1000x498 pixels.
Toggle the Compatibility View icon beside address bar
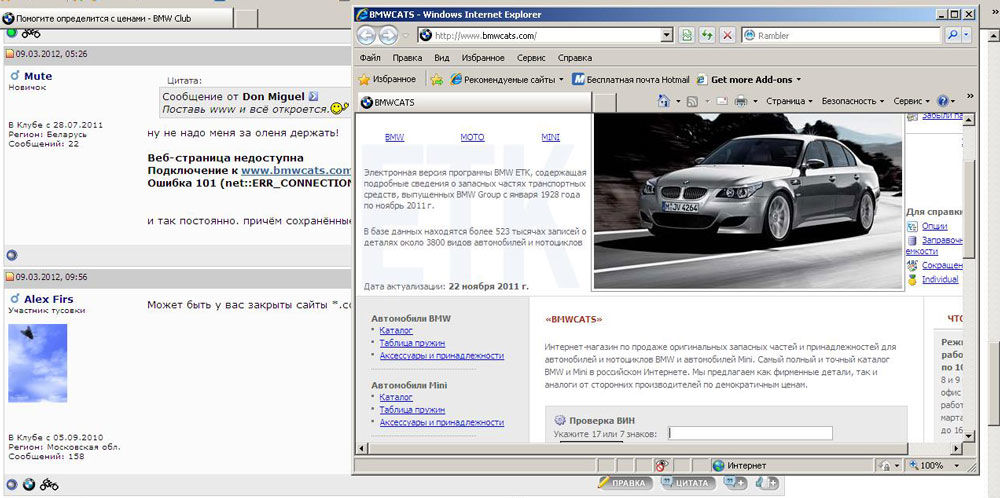686,36
